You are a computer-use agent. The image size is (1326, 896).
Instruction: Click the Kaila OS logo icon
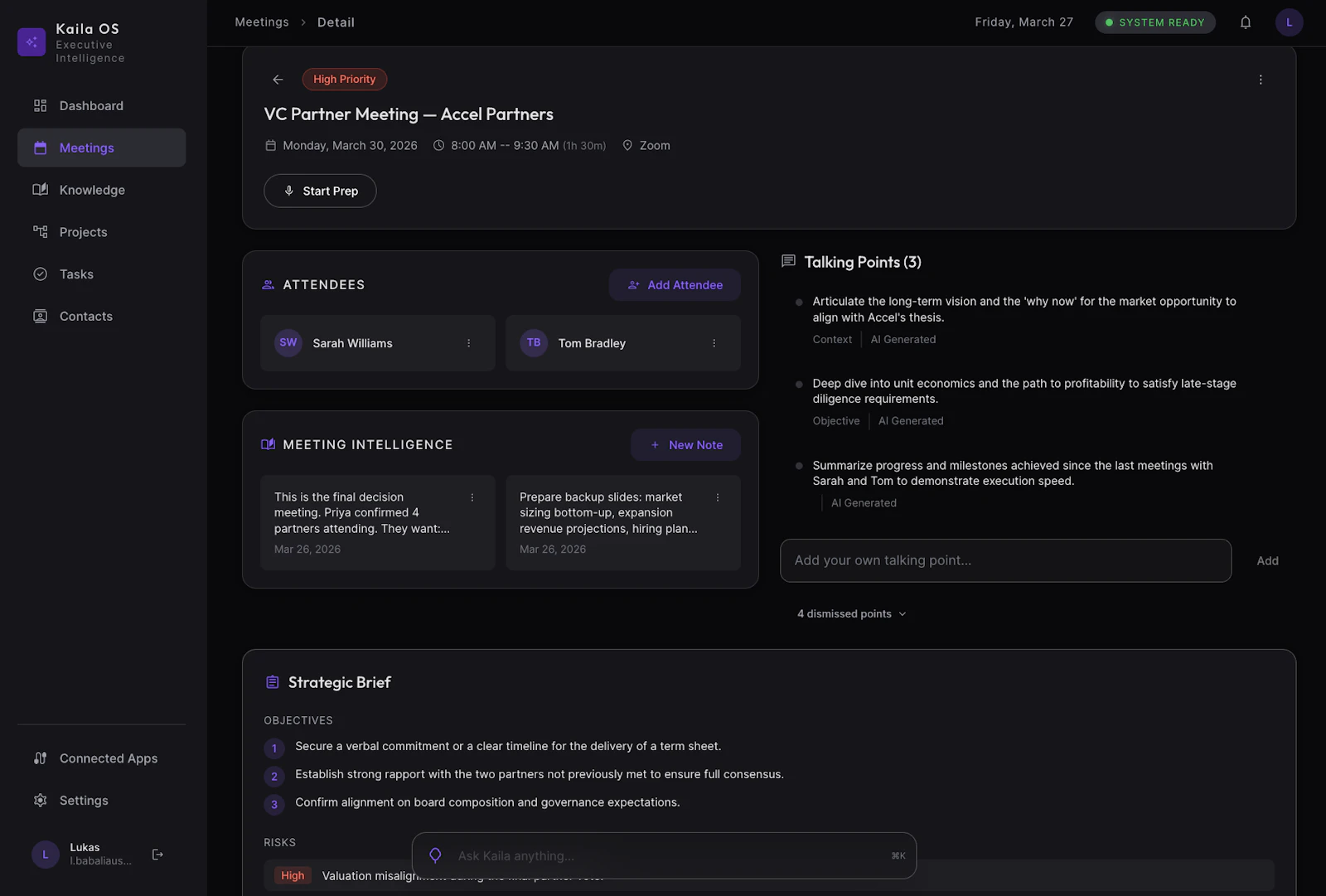pos(31,41)
